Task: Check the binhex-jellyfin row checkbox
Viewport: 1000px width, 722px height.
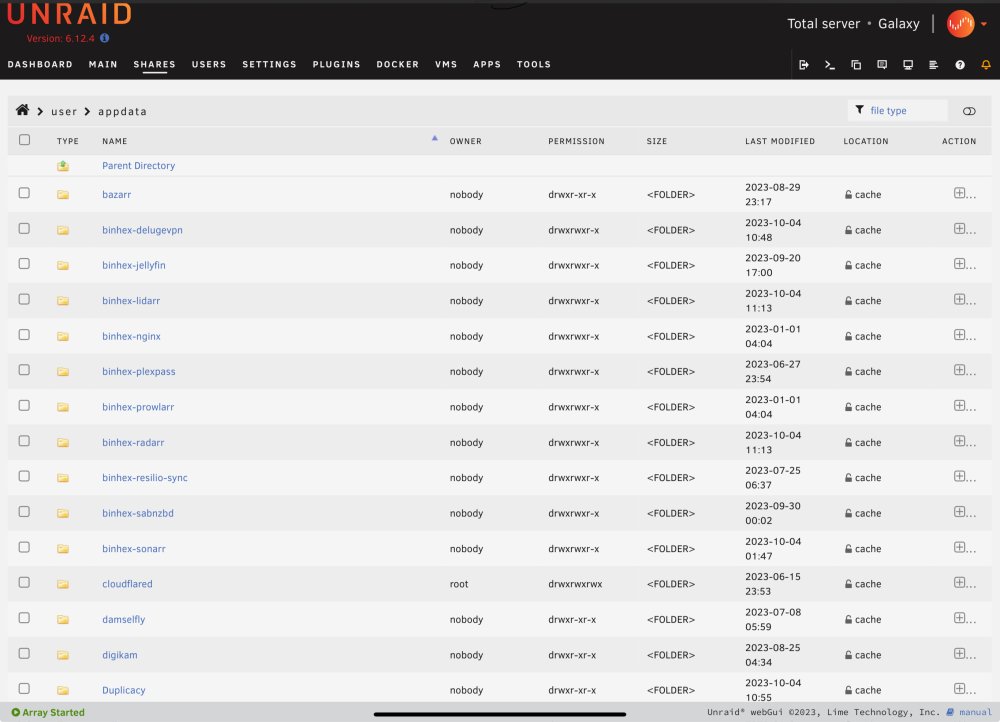Action: click(24, 263)
